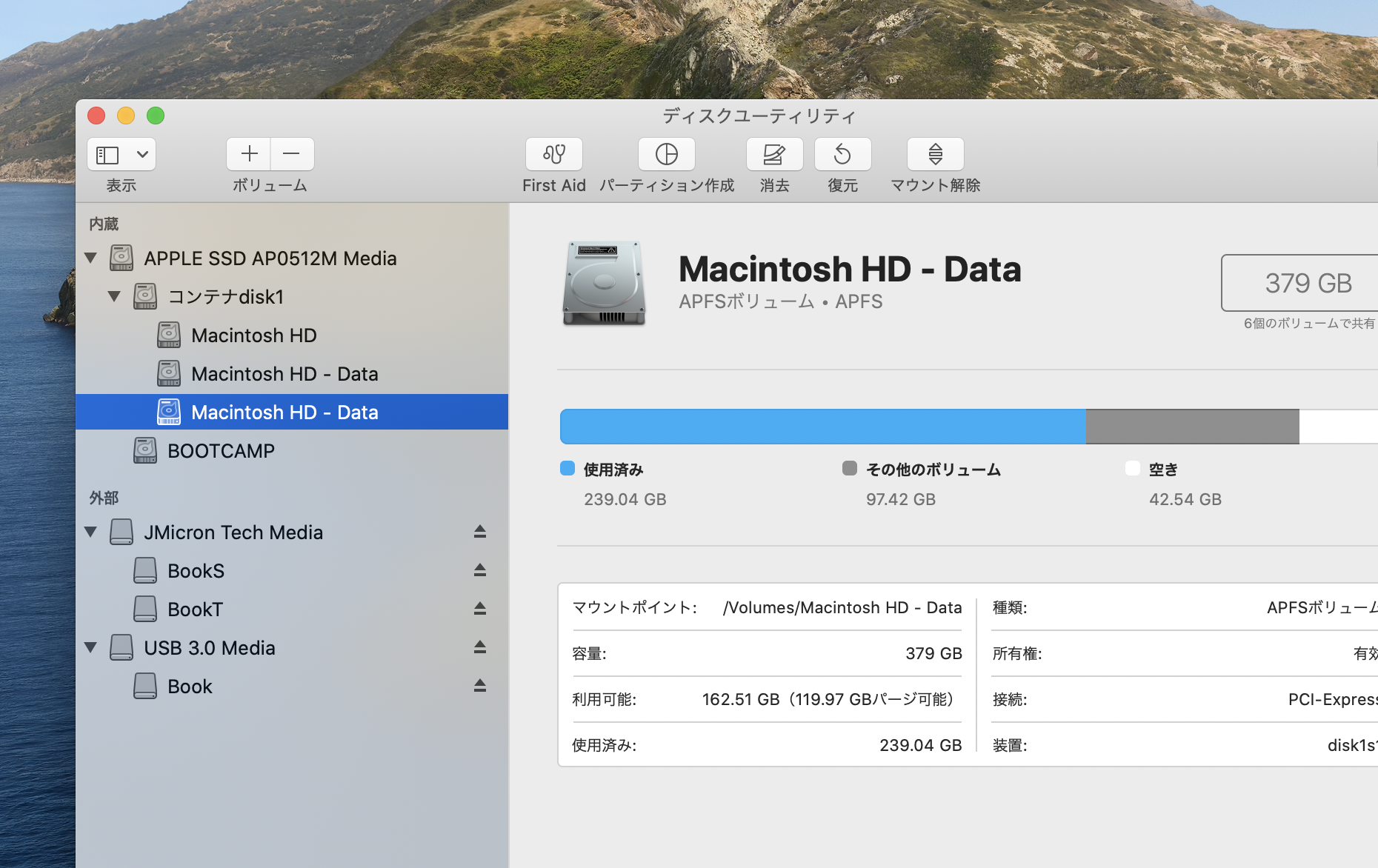
Task: Select the BOOTCAMP volume in the sidebar
Action: click(x=221, y=451)
